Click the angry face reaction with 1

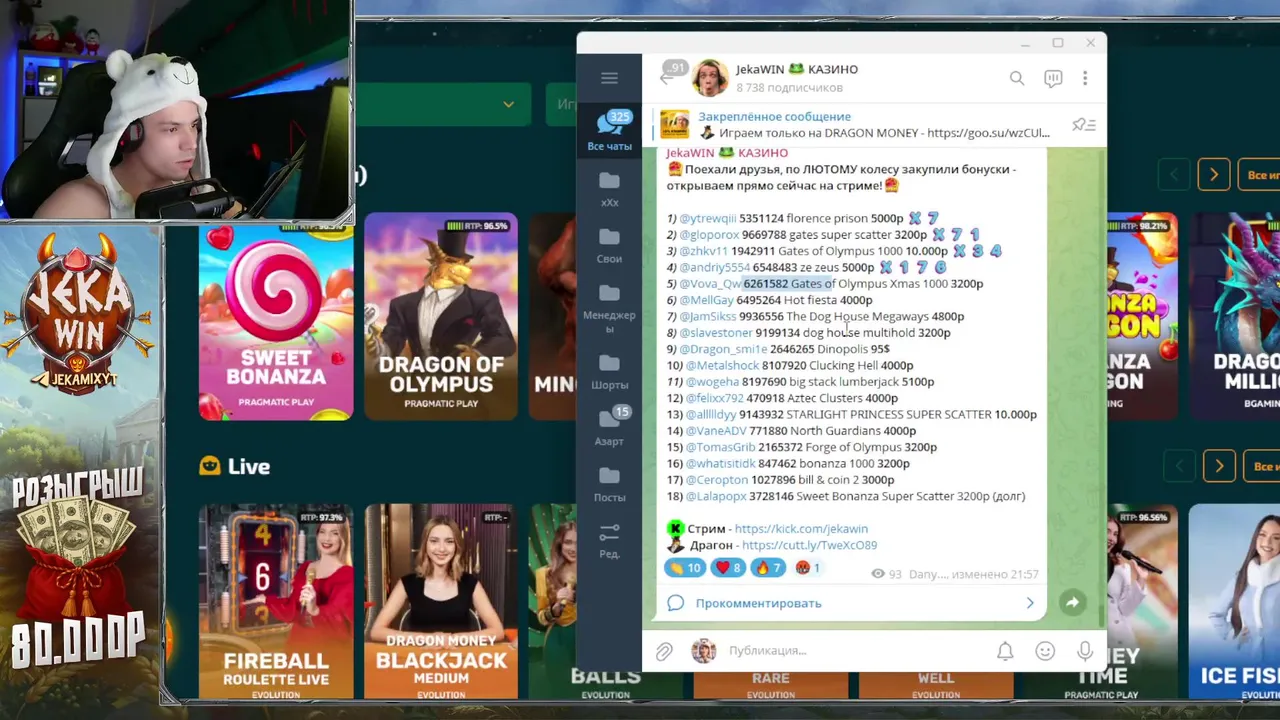pos(807,568)
